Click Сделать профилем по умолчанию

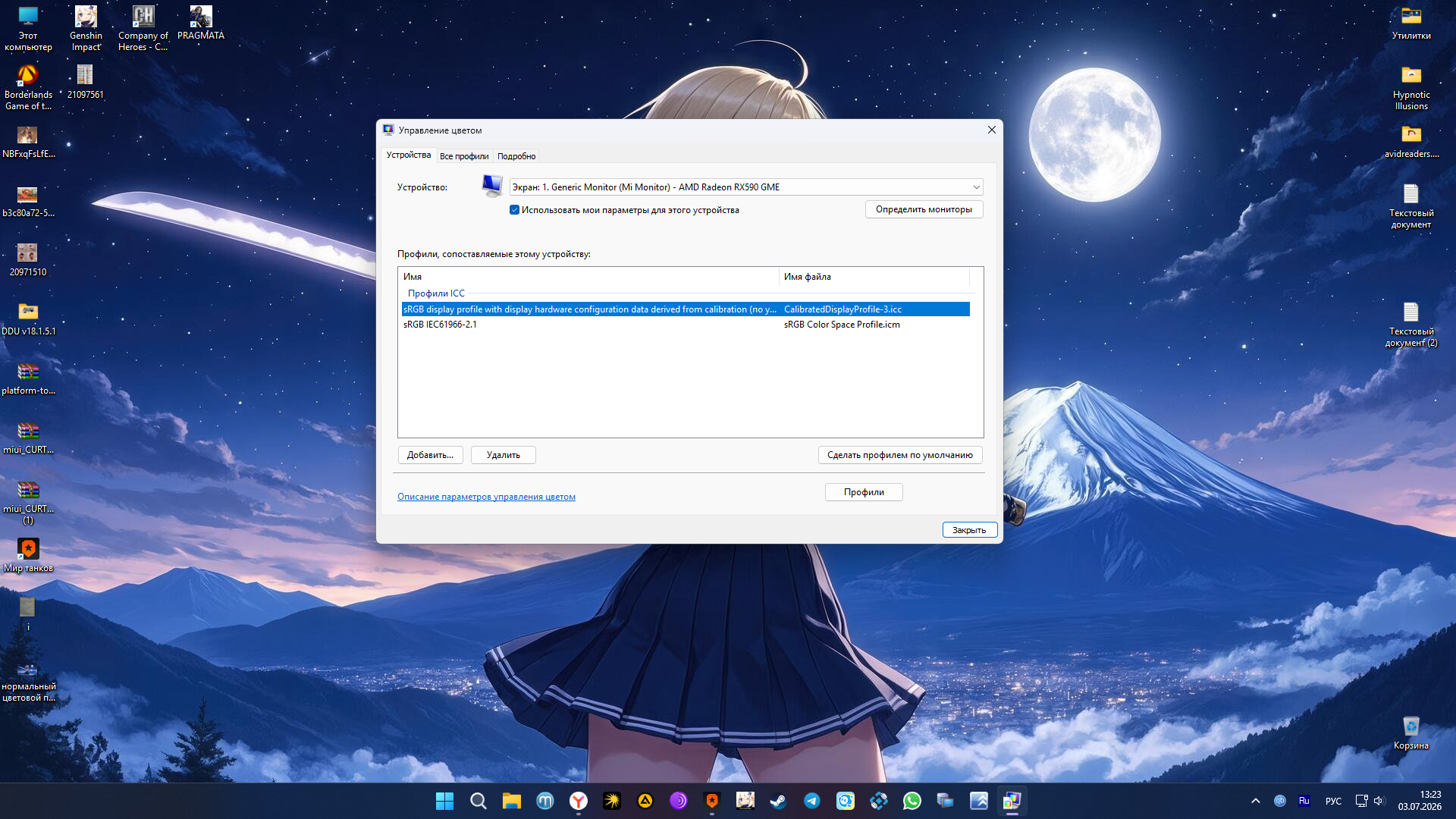pyautogui.click(x=900, y=455)
